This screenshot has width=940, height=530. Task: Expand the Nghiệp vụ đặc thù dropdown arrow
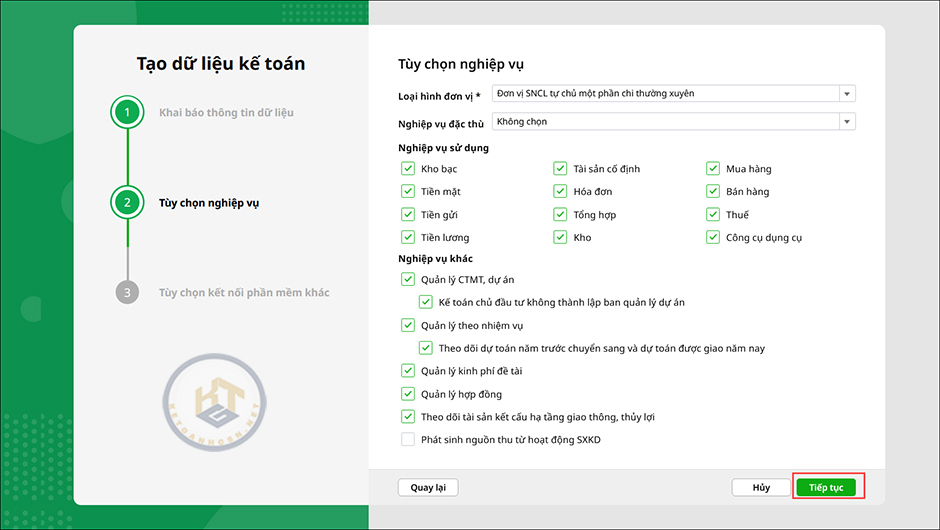coord(847,122)
